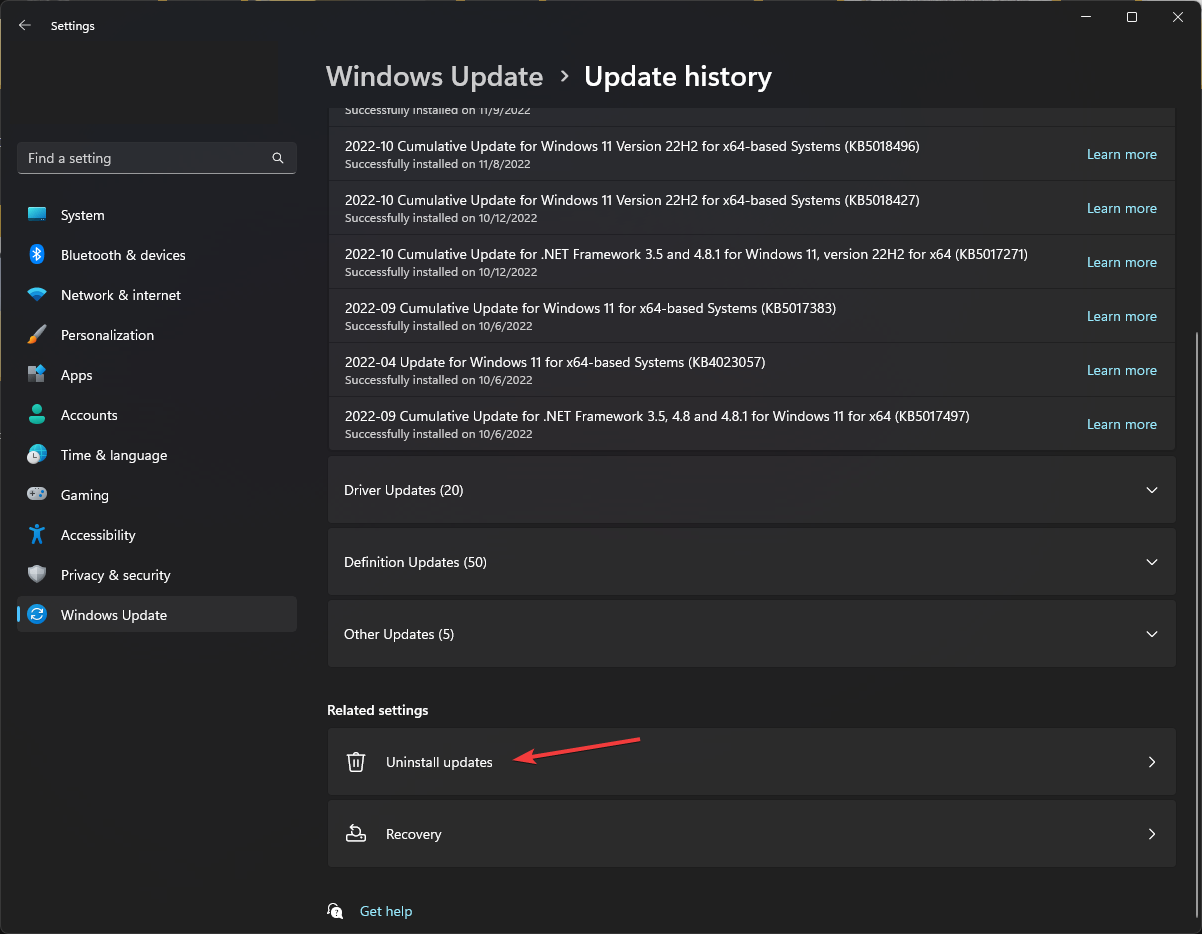Click the search magnifier icon
Screen dimensions: 1202x934
tap(278, 158)
